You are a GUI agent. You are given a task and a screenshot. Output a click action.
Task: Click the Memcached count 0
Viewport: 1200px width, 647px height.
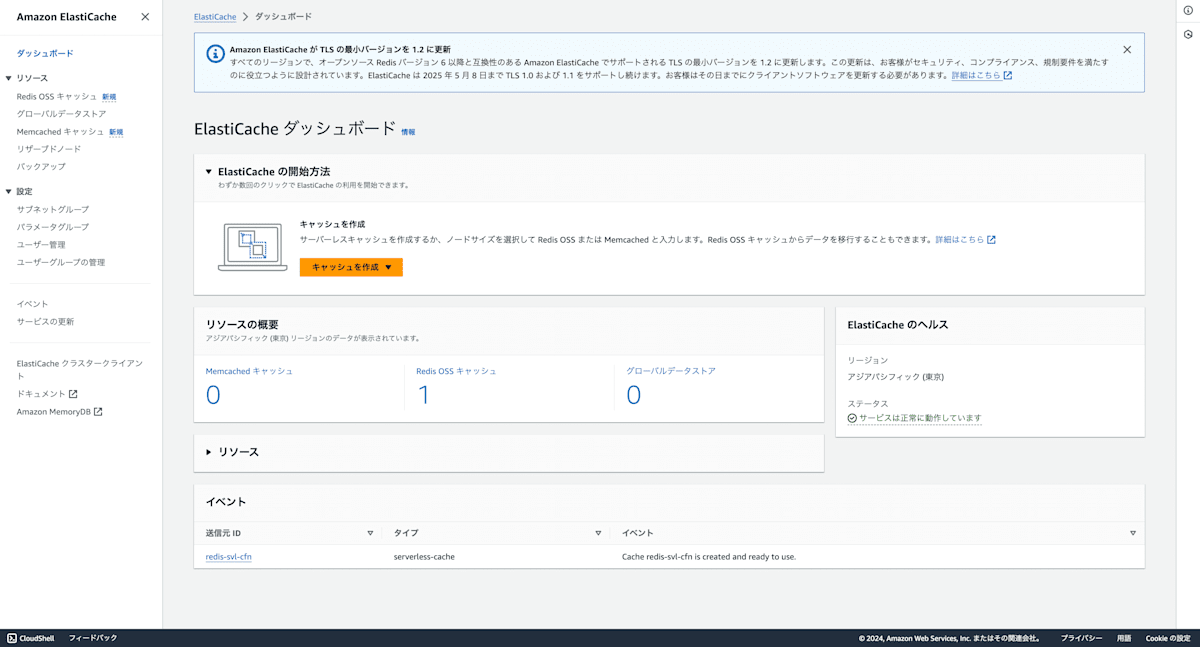coord(213,395)
